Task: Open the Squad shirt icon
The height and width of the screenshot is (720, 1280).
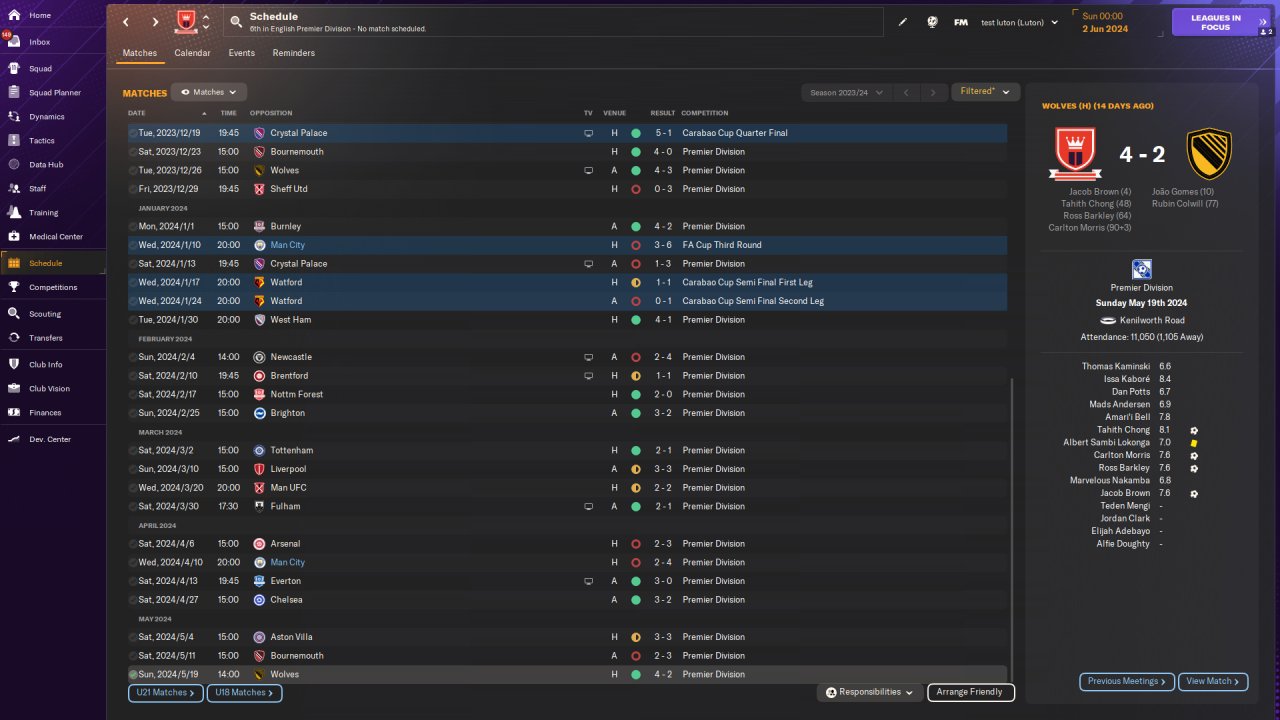Action: [14, 69]
